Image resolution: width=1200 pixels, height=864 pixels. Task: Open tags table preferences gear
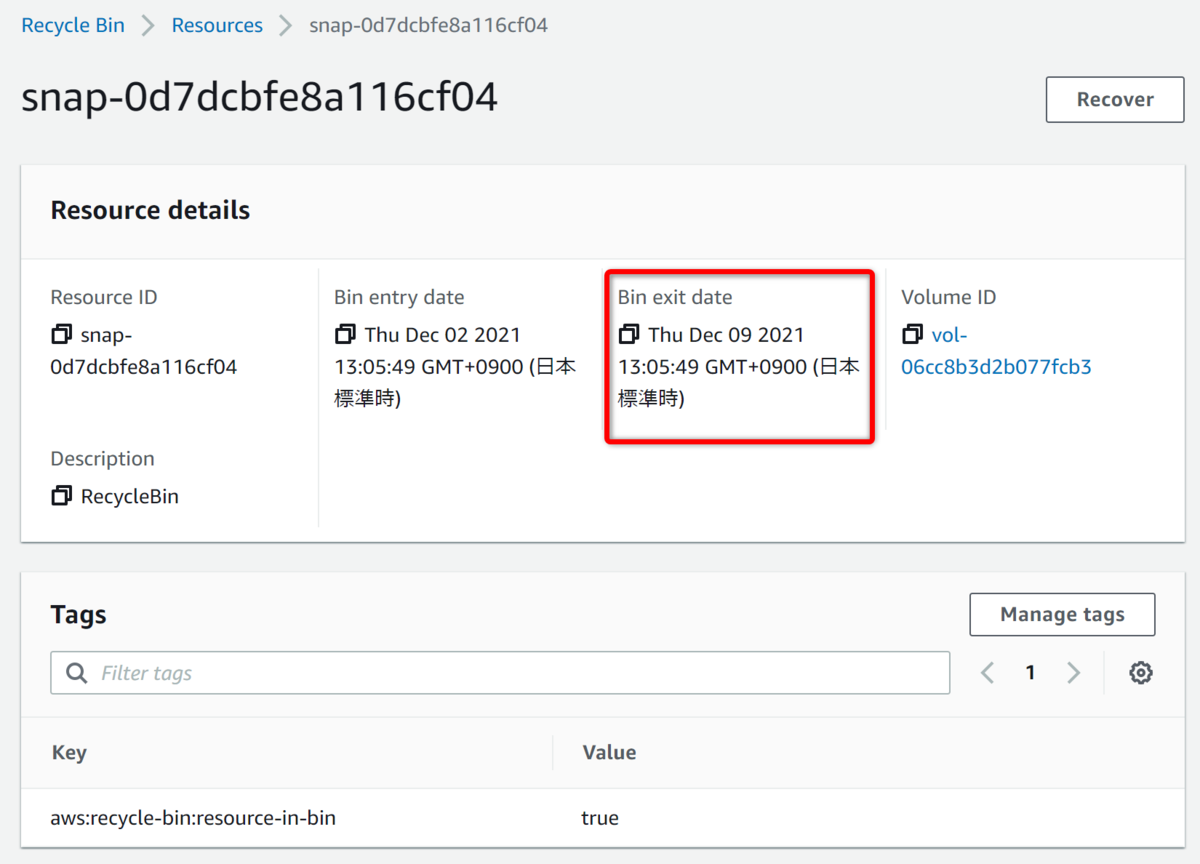pos(1141,673)
